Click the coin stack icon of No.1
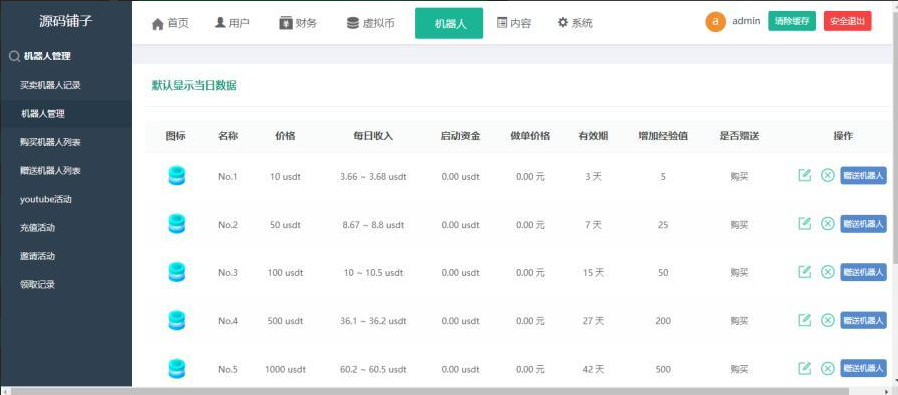The height and width of the screenshot is (395, 898). 176,176
